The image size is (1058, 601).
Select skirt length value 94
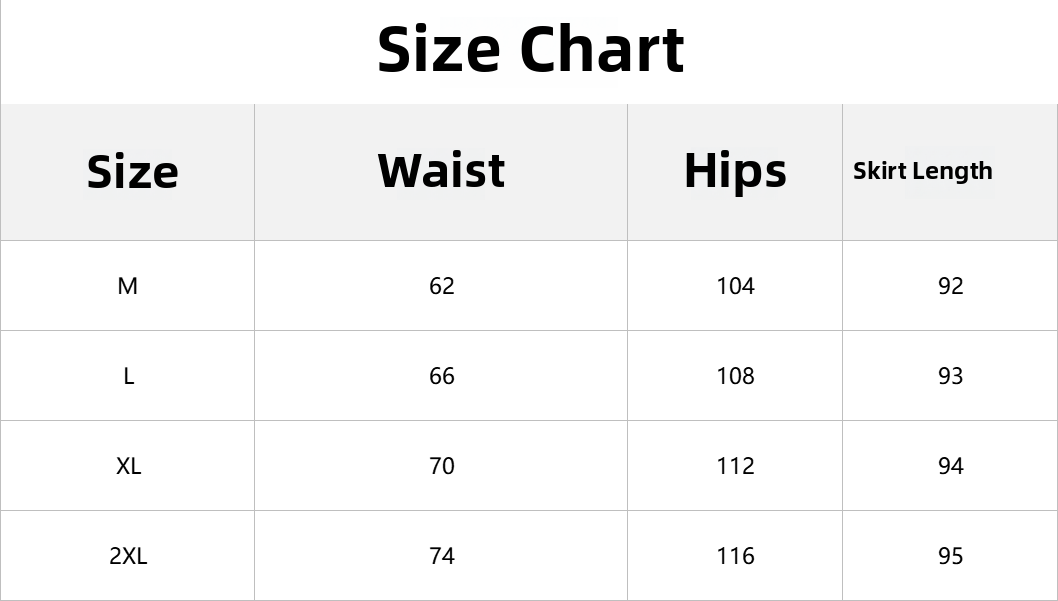[951, 466]
